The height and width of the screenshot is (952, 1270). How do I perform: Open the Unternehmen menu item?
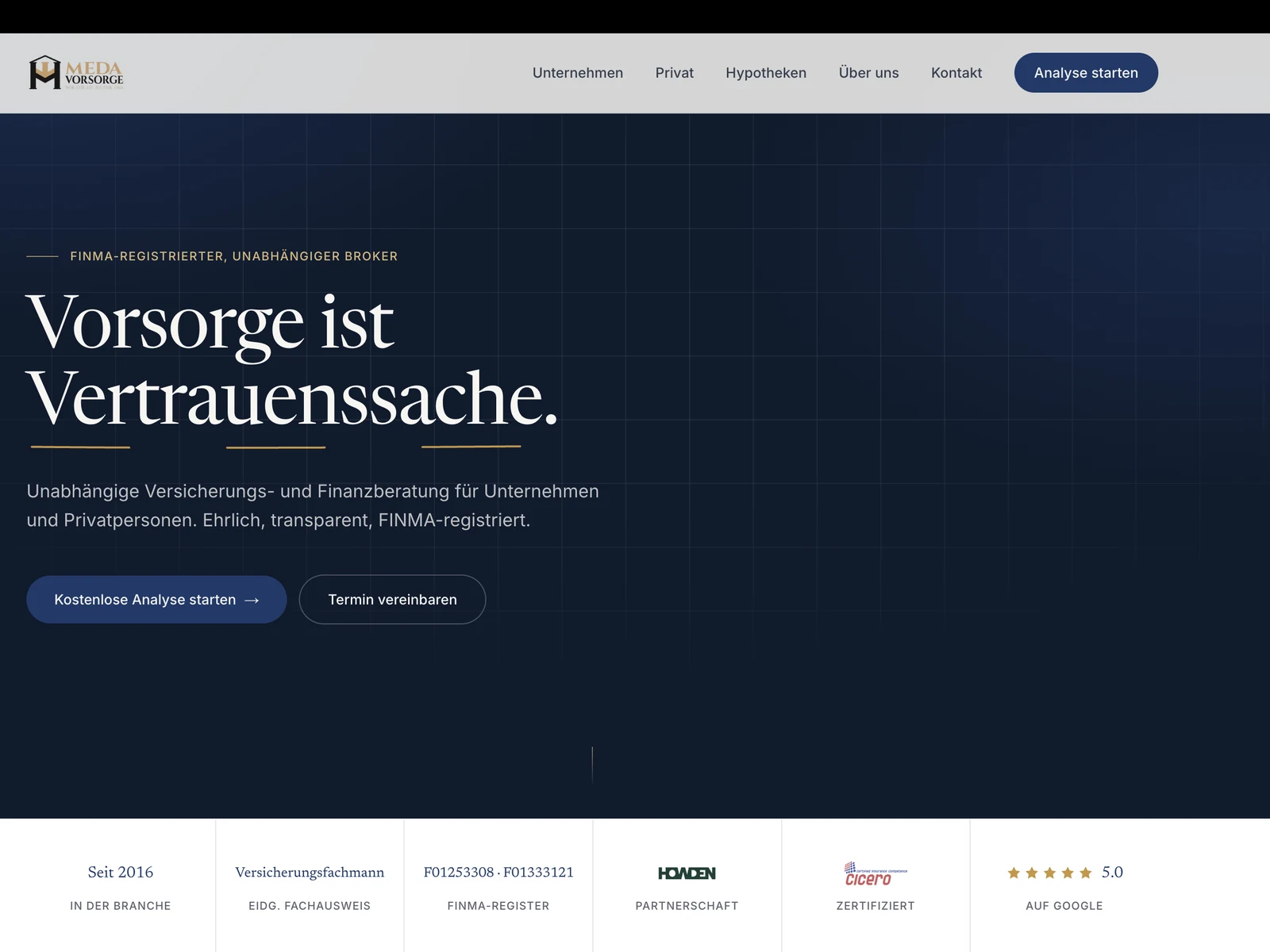click(x=578, y=73)
